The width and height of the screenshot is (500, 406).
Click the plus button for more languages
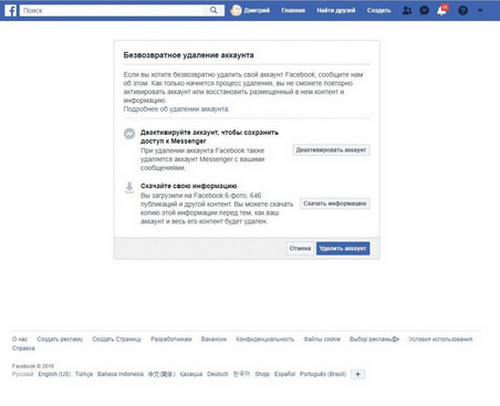click(x=358, y=374)
